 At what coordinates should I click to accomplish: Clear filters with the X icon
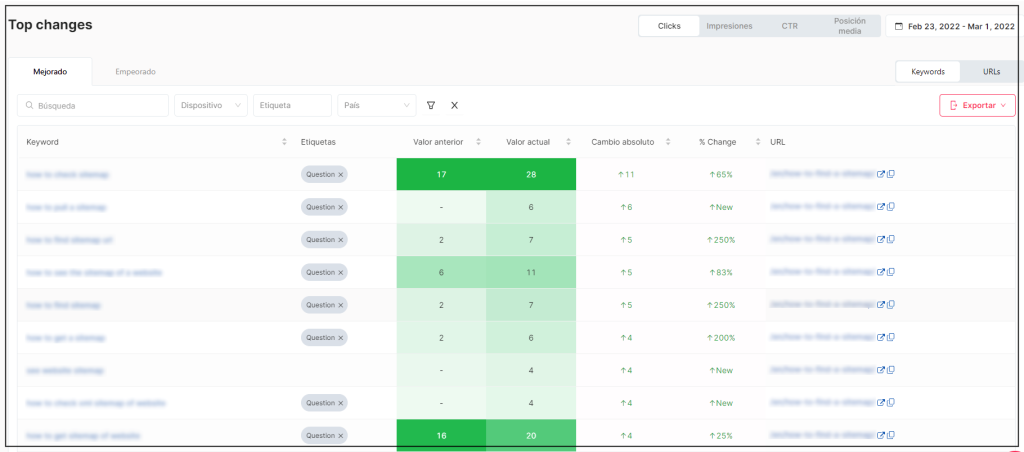point(454,105)
